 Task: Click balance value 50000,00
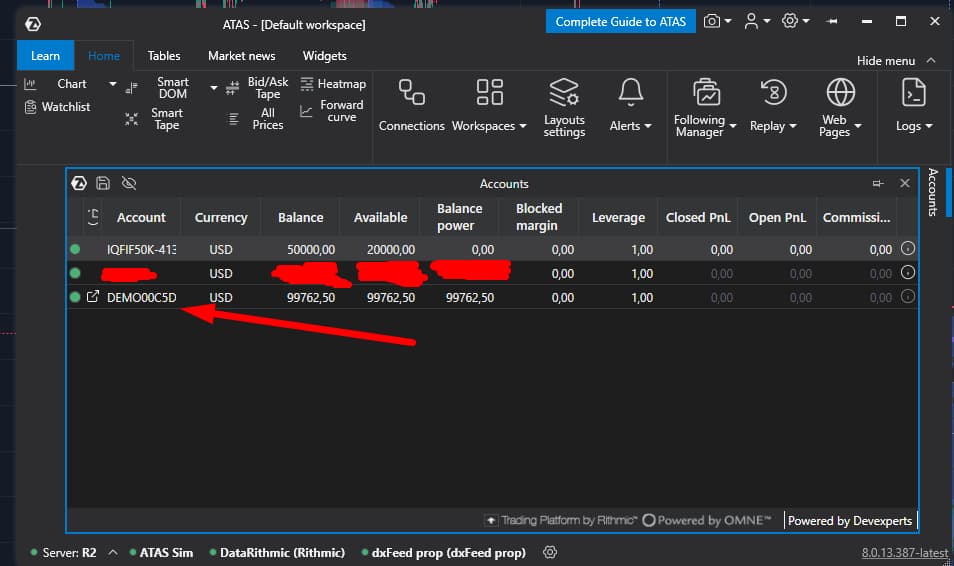(x=311, y=250)
